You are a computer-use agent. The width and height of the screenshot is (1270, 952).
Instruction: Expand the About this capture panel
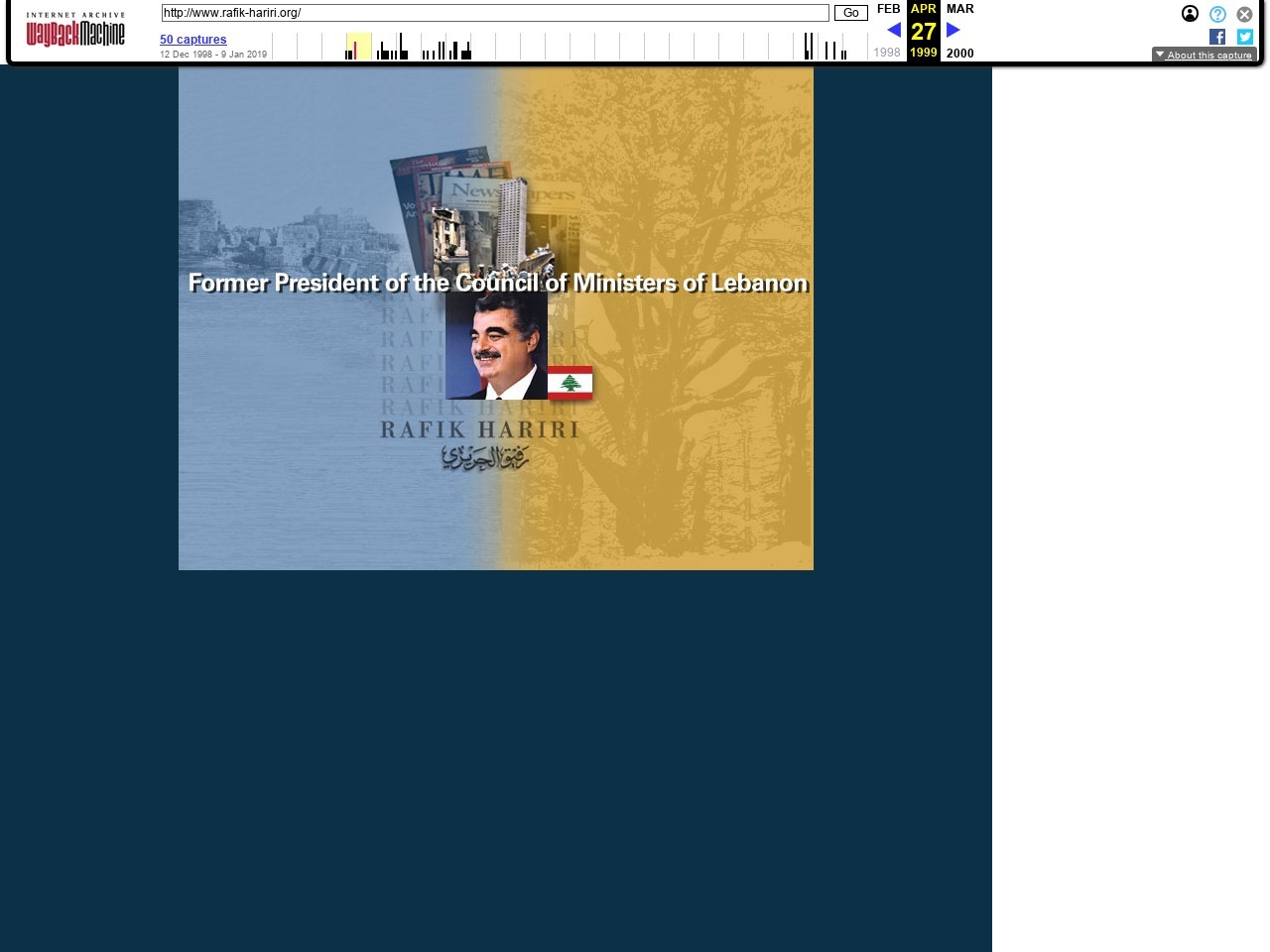1204,56
